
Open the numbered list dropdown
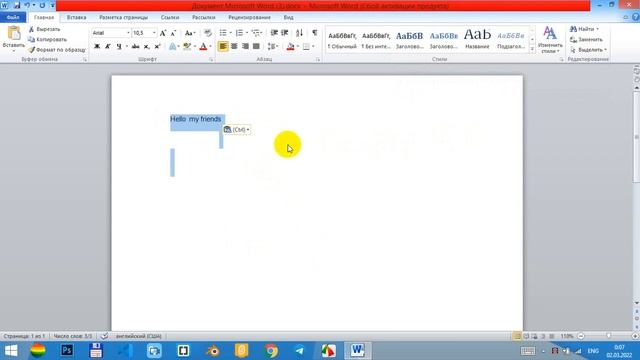pos(247,33)
